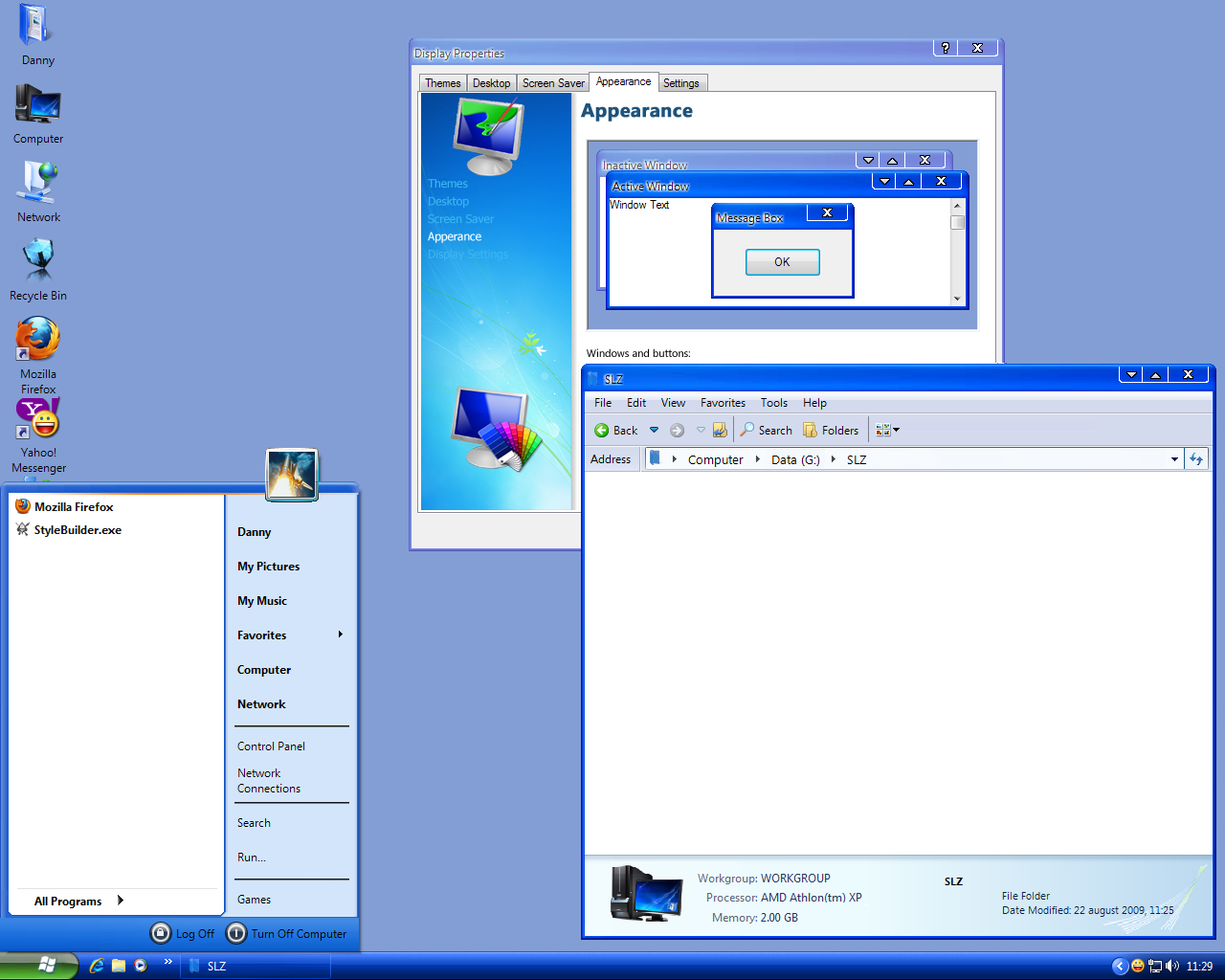Click the Up folder icon in the toolbar
The image size is (1225, 980).
coord(720,431)
